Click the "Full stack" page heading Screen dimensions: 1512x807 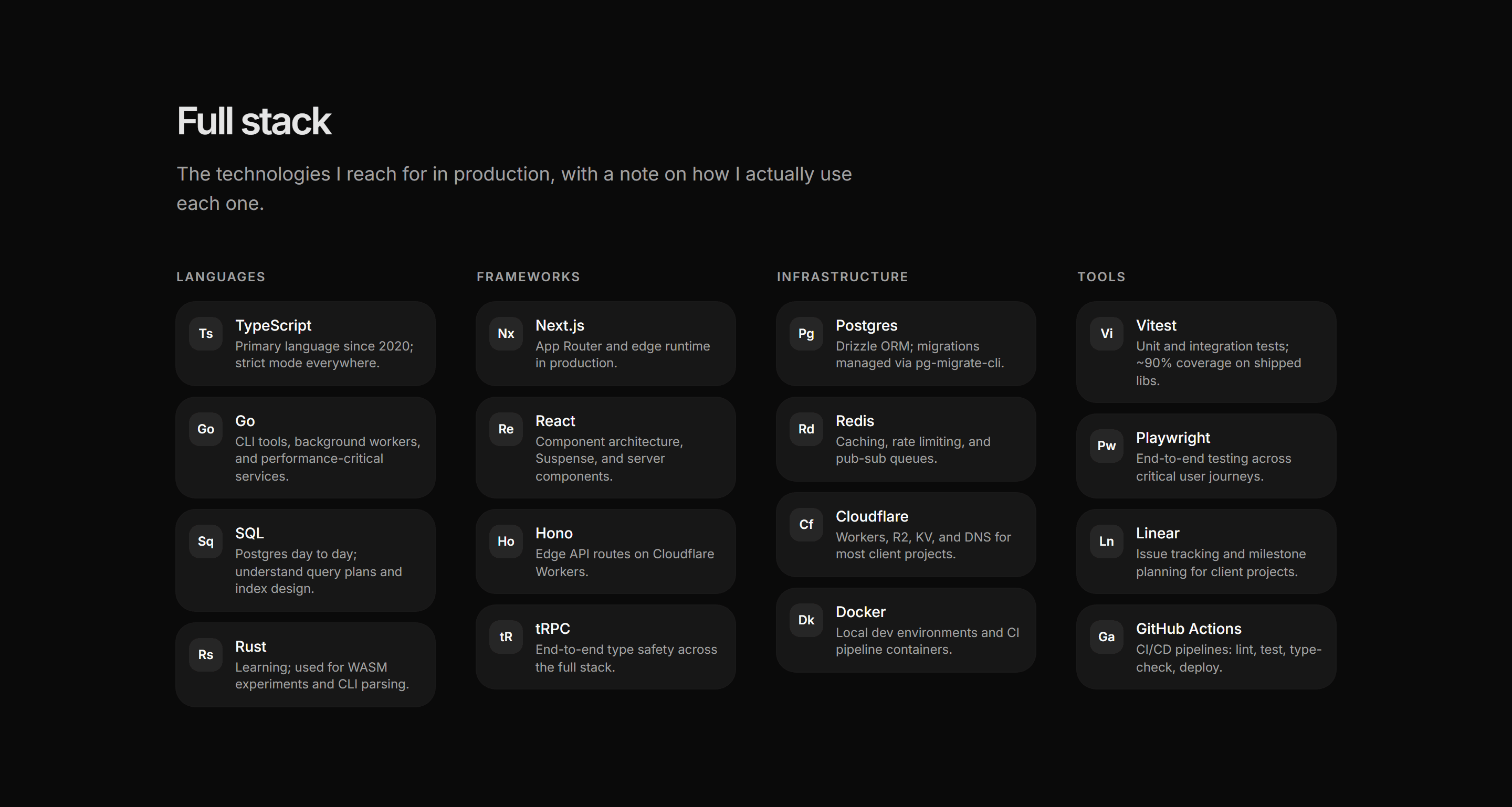coord(254,121)
